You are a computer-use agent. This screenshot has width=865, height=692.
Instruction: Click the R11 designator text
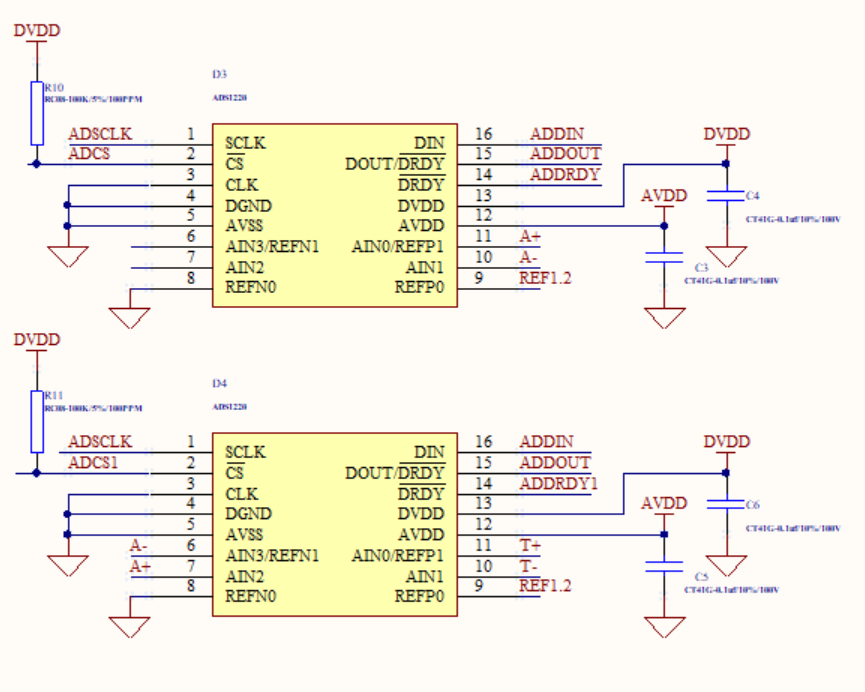click(x=54, y=396)
